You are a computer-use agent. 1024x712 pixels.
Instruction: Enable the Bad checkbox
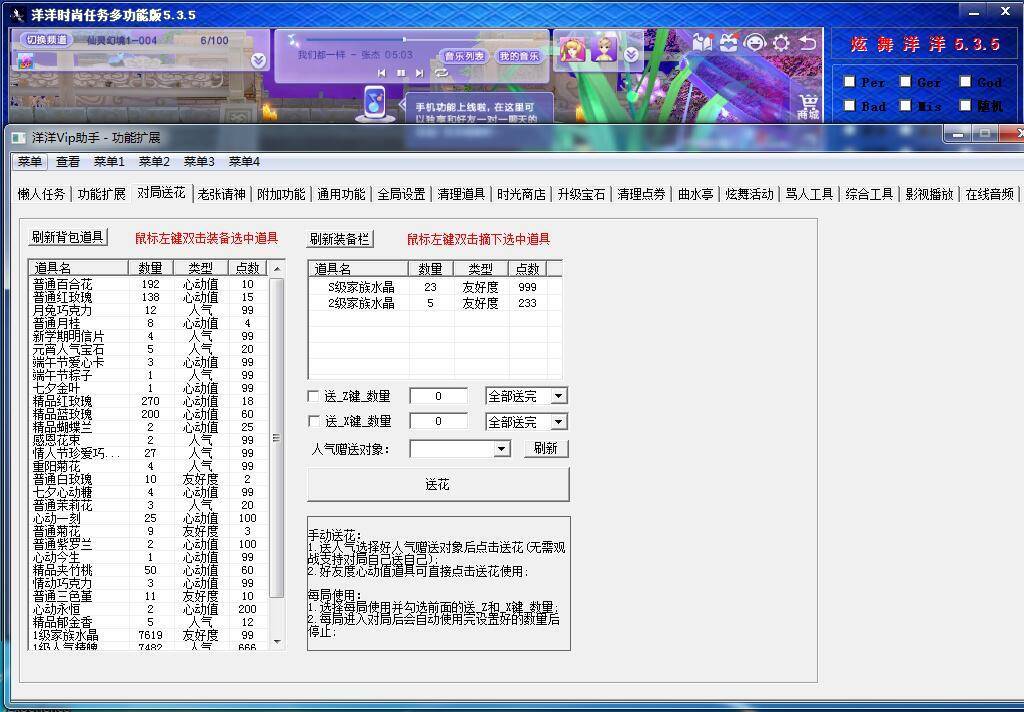coord(849,105)
